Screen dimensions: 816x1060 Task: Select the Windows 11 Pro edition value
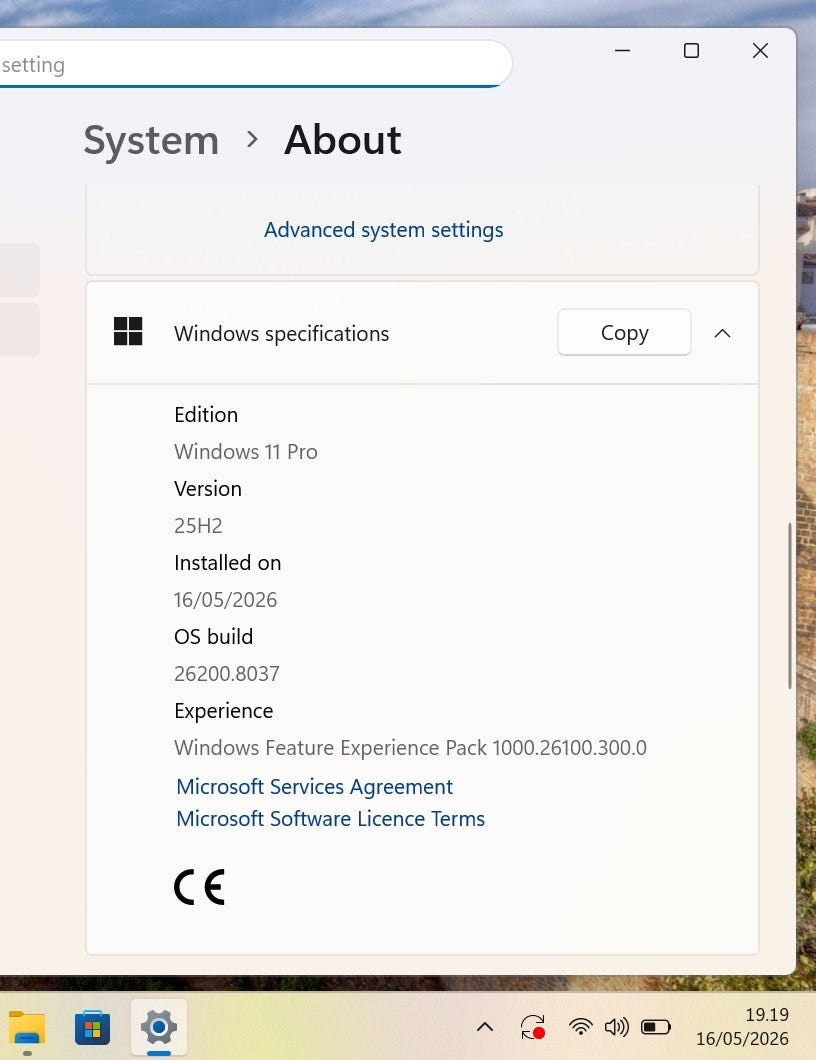pyautogui.click(x=245, y=452)
